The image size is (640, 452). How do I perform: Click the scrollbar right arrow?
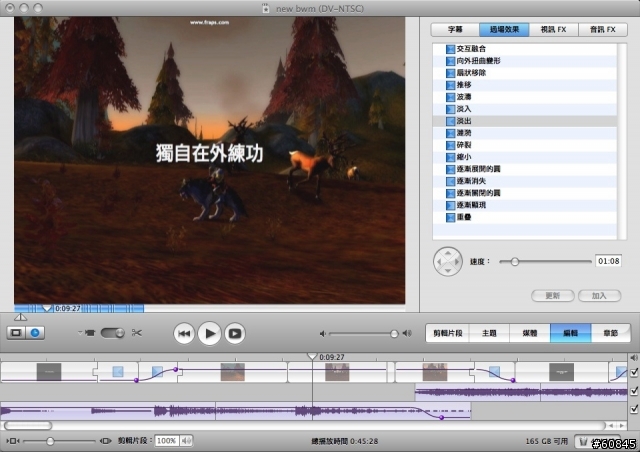tap(622, 425)
